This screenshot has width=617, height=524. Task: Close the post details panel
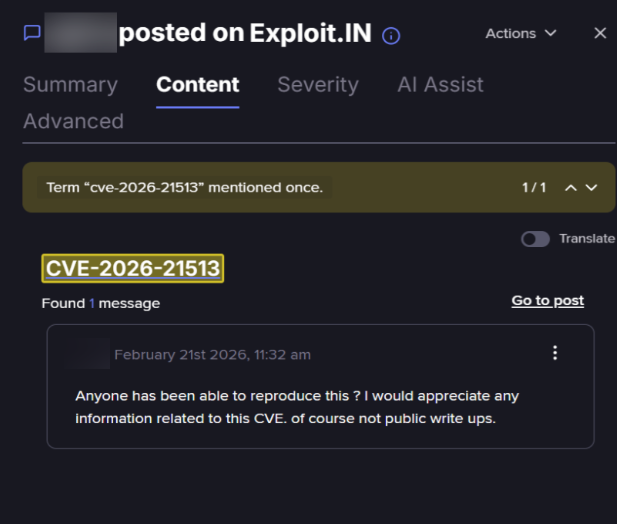(x=600, y=33)
